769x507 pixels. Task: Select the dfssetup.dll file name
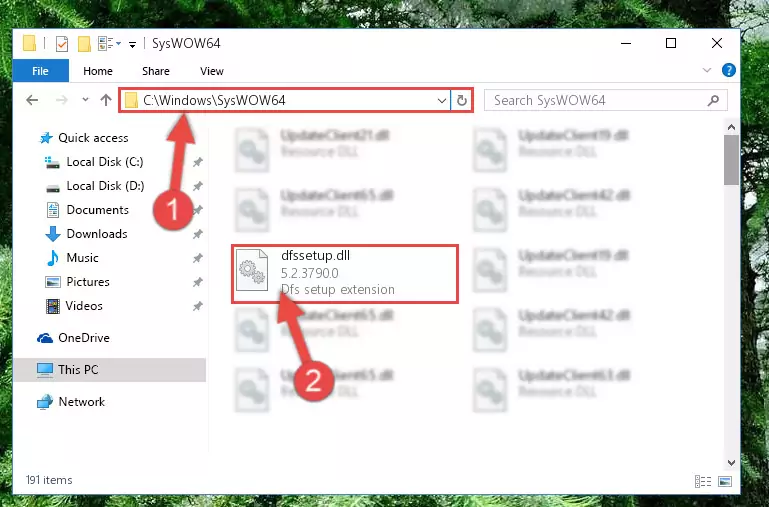coord(315,255)
